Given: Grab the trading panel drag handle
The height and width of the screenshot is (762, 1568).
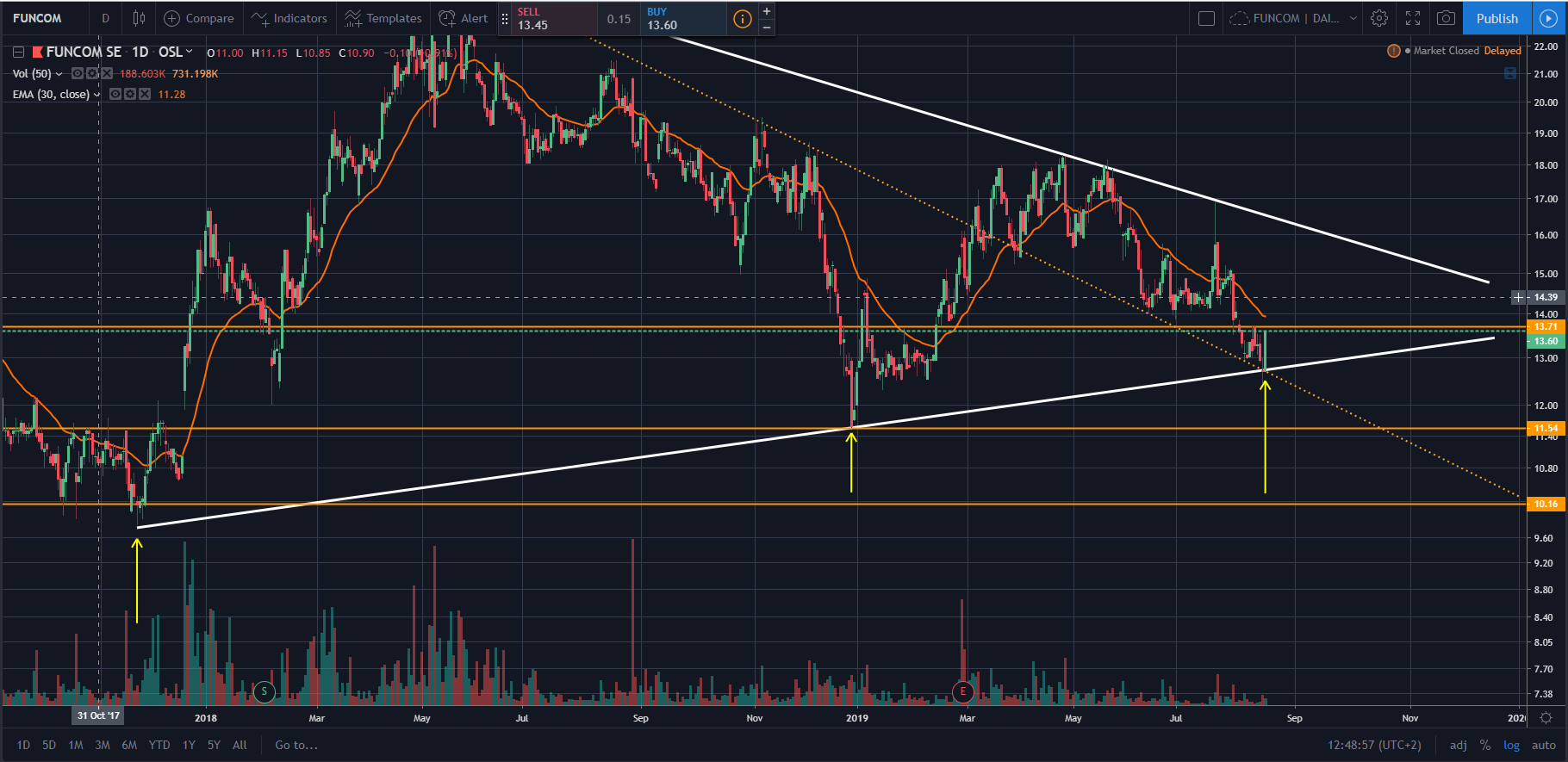Looking at the screenshot, I should click(505, 18).
